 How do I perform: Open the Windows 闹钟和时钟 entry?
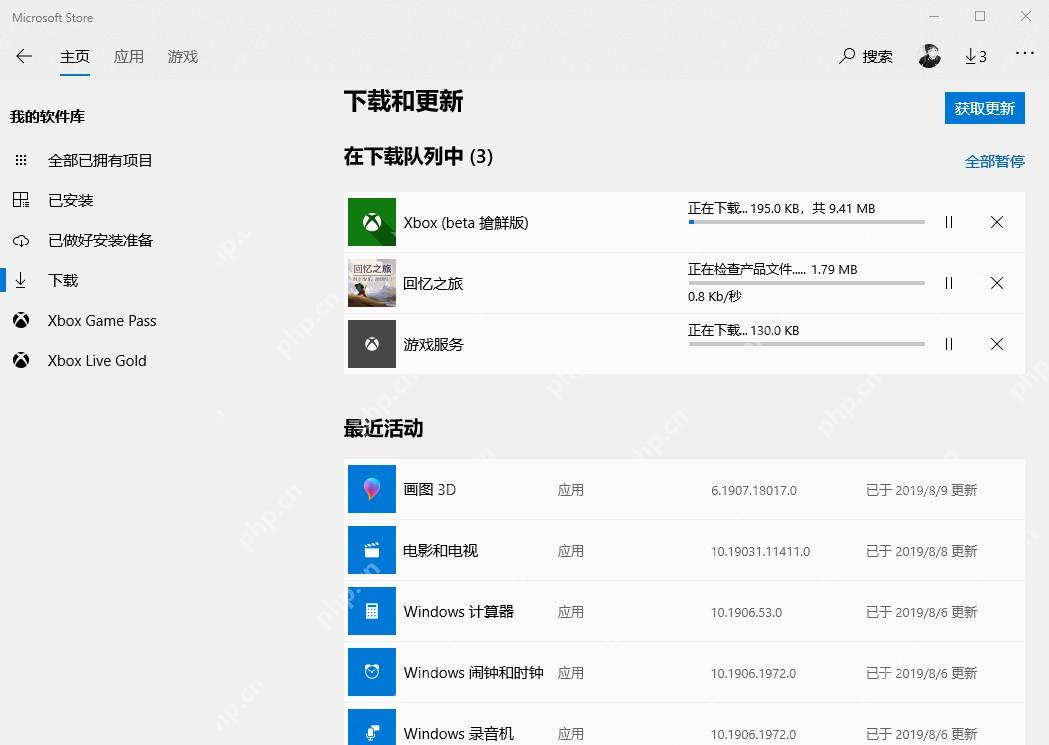click(x=684, y=672)
